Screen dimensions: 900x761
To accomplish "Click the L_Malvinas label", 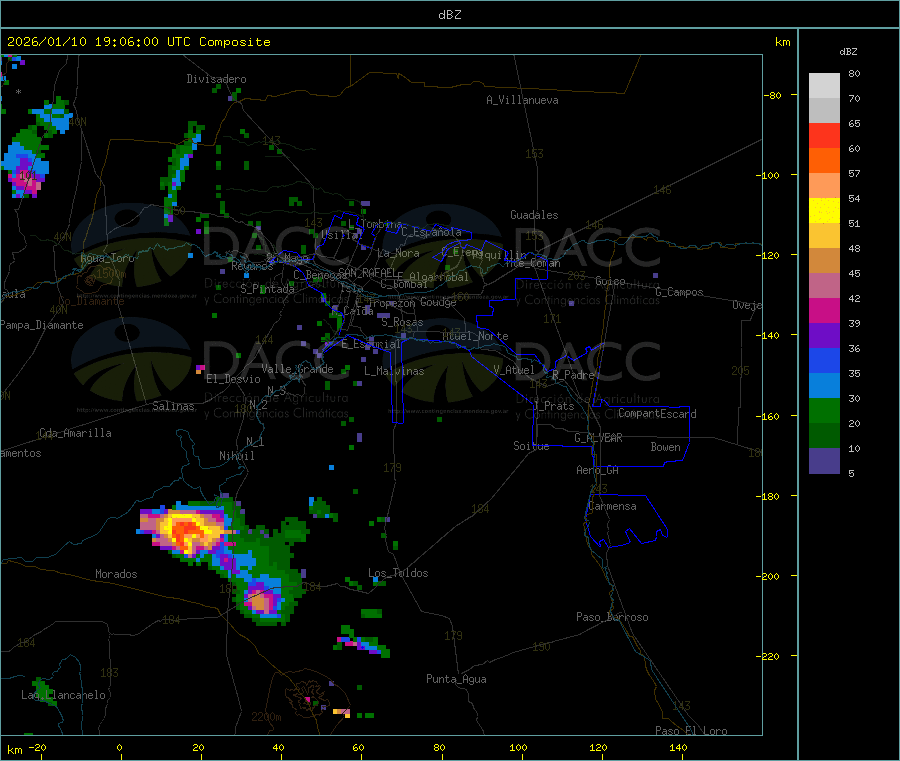I will [394, 371].
